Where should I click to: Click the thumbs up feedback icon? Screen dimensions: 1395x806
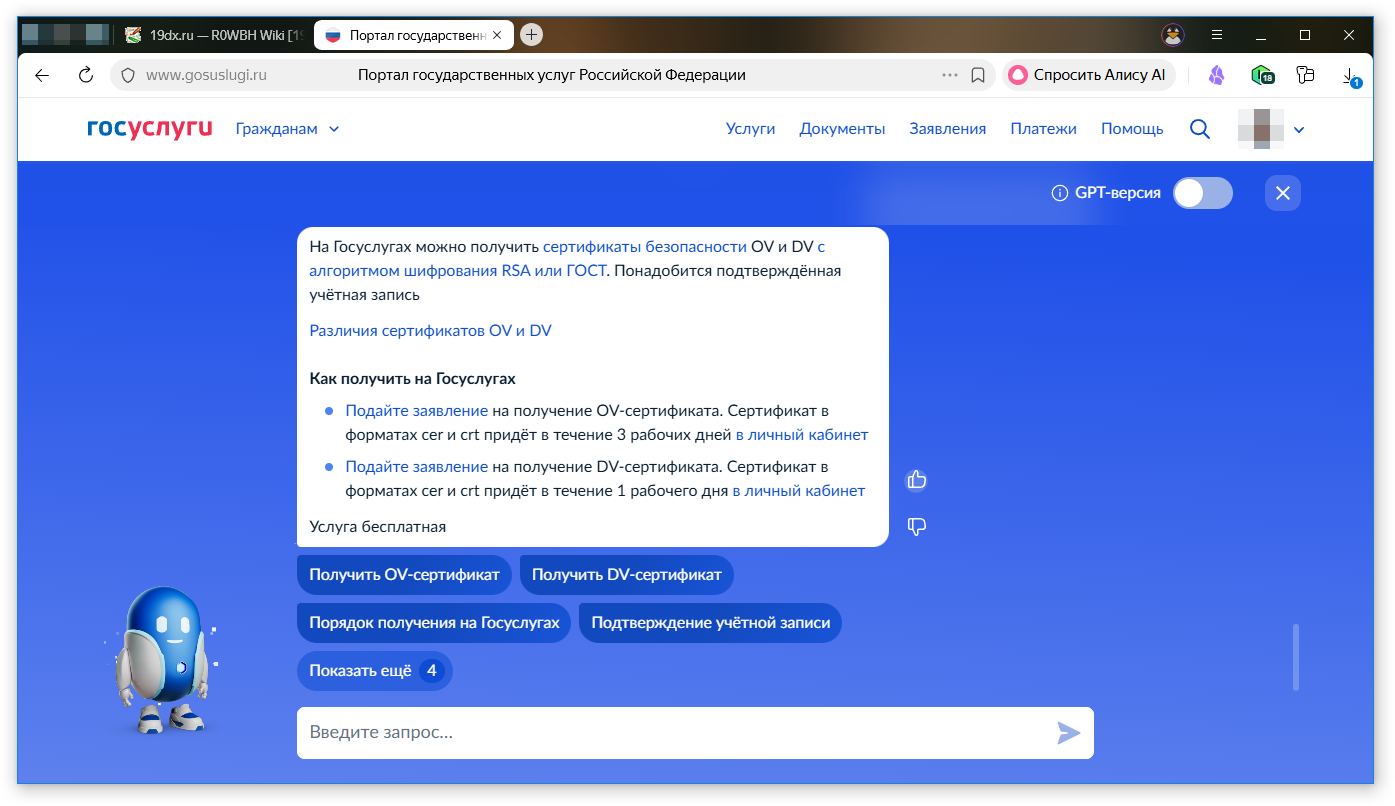tap(916, 480)
